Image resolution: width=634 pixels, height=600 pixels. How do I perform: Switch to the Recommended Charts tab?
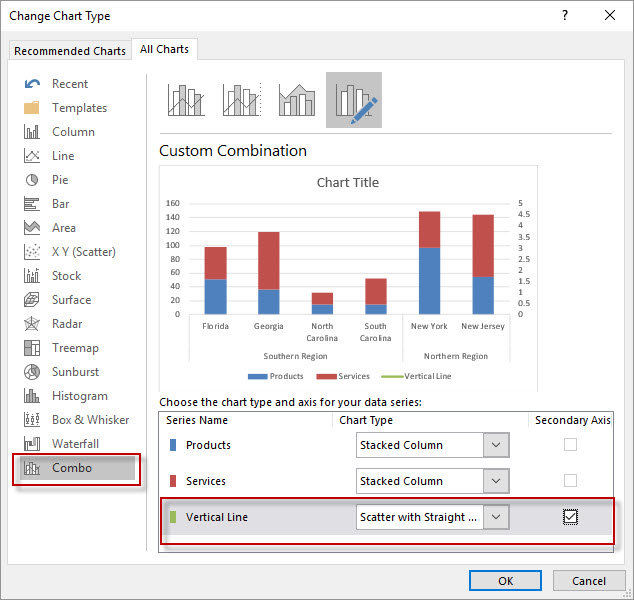[70, 51]
